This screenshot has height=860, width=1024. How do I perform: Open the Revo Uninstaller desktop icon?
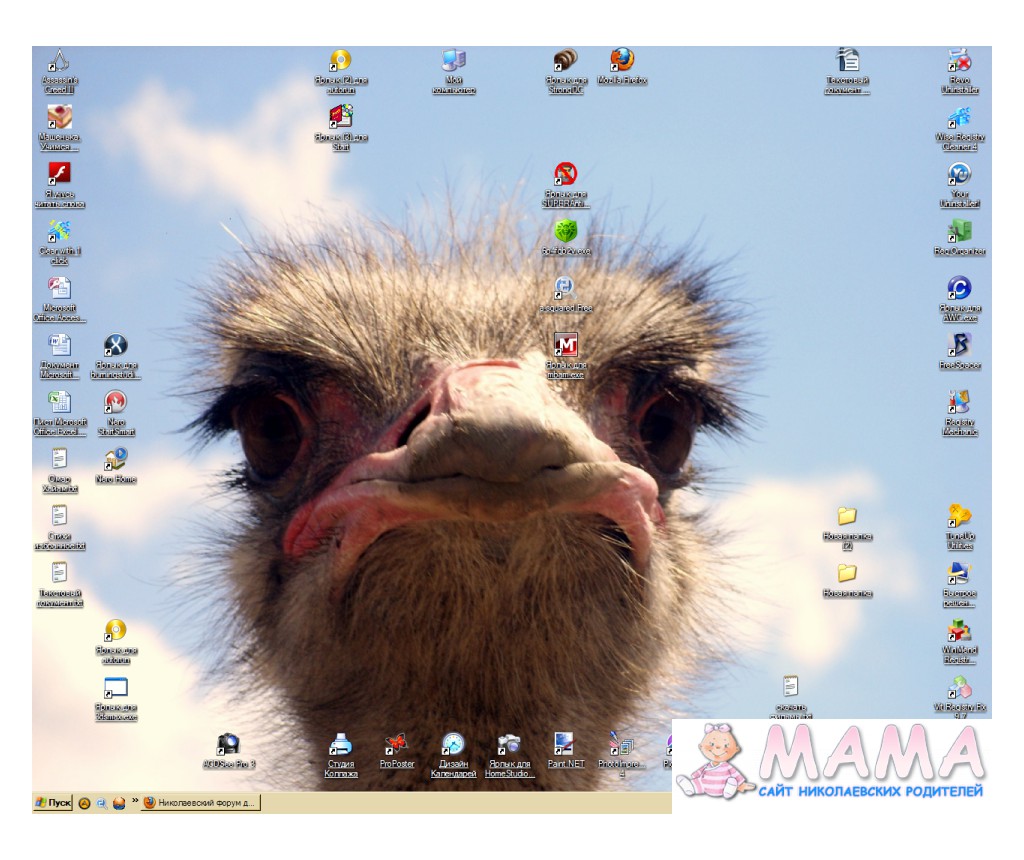[959, 61]
